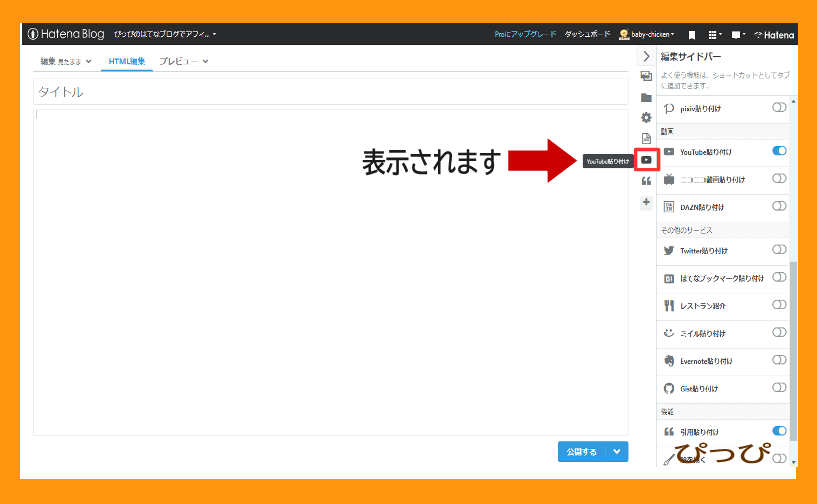Click the YouTube貼り付け label text
The image size is (817, 504).
click(705, 152)
